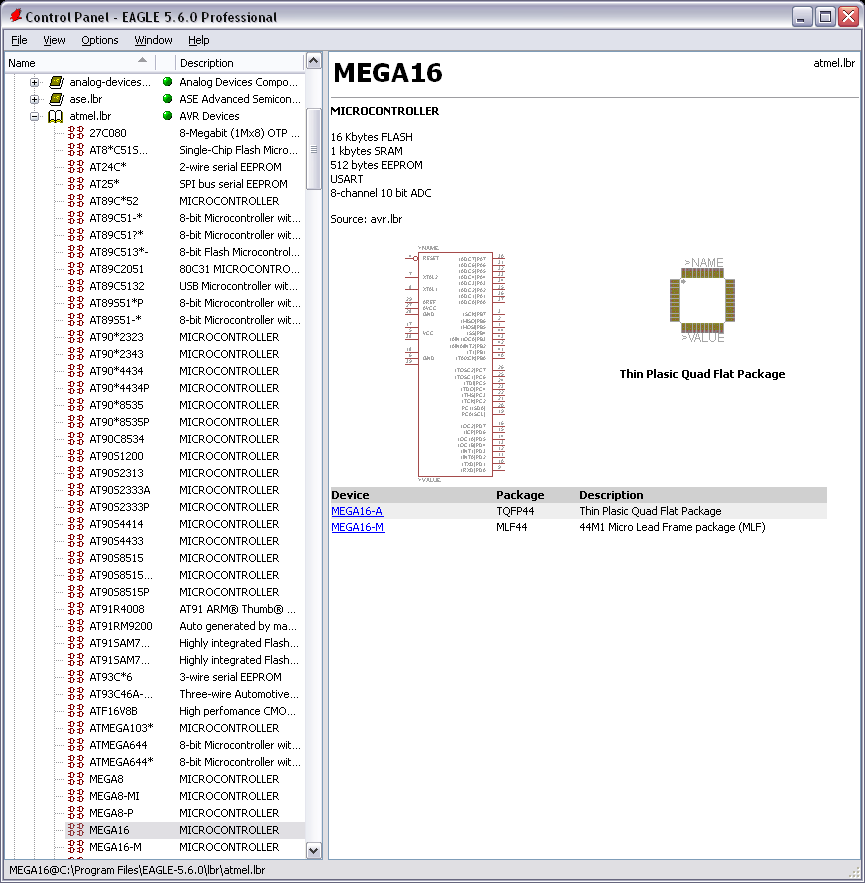Viewport: 865px width, 883px height.
Task: Sort the tree by the Name column header
Action: point(80,63)
